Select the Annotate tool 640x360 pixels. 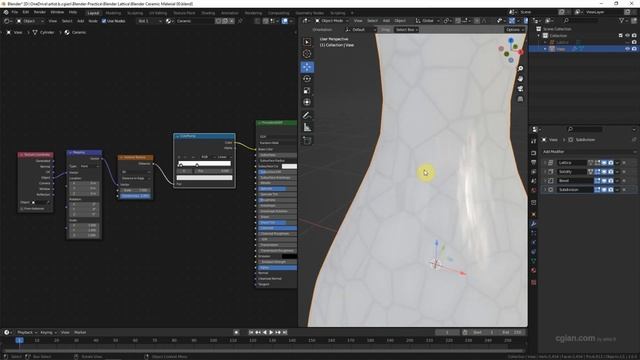tap(307, 116)
